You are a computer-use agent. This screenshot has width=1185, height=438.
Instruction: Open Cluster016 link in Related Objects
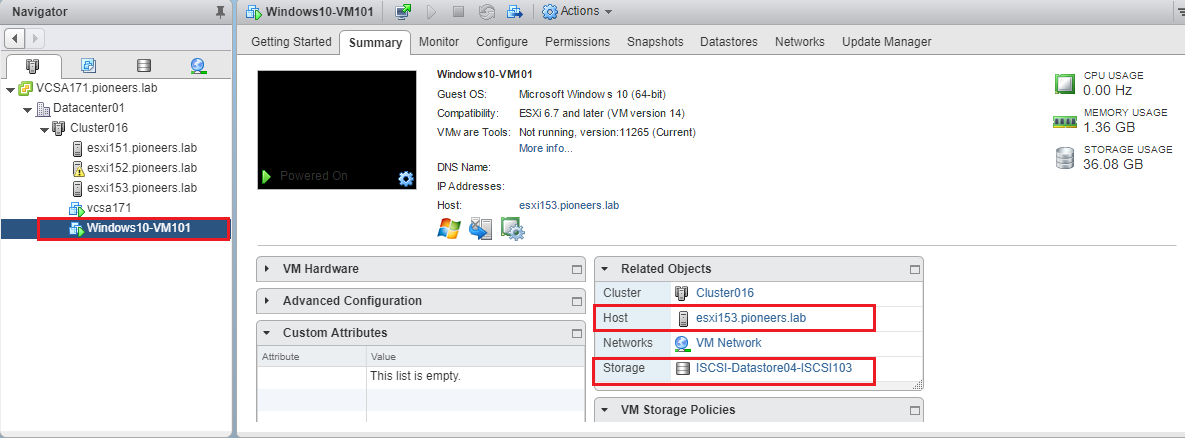[725, 293]
